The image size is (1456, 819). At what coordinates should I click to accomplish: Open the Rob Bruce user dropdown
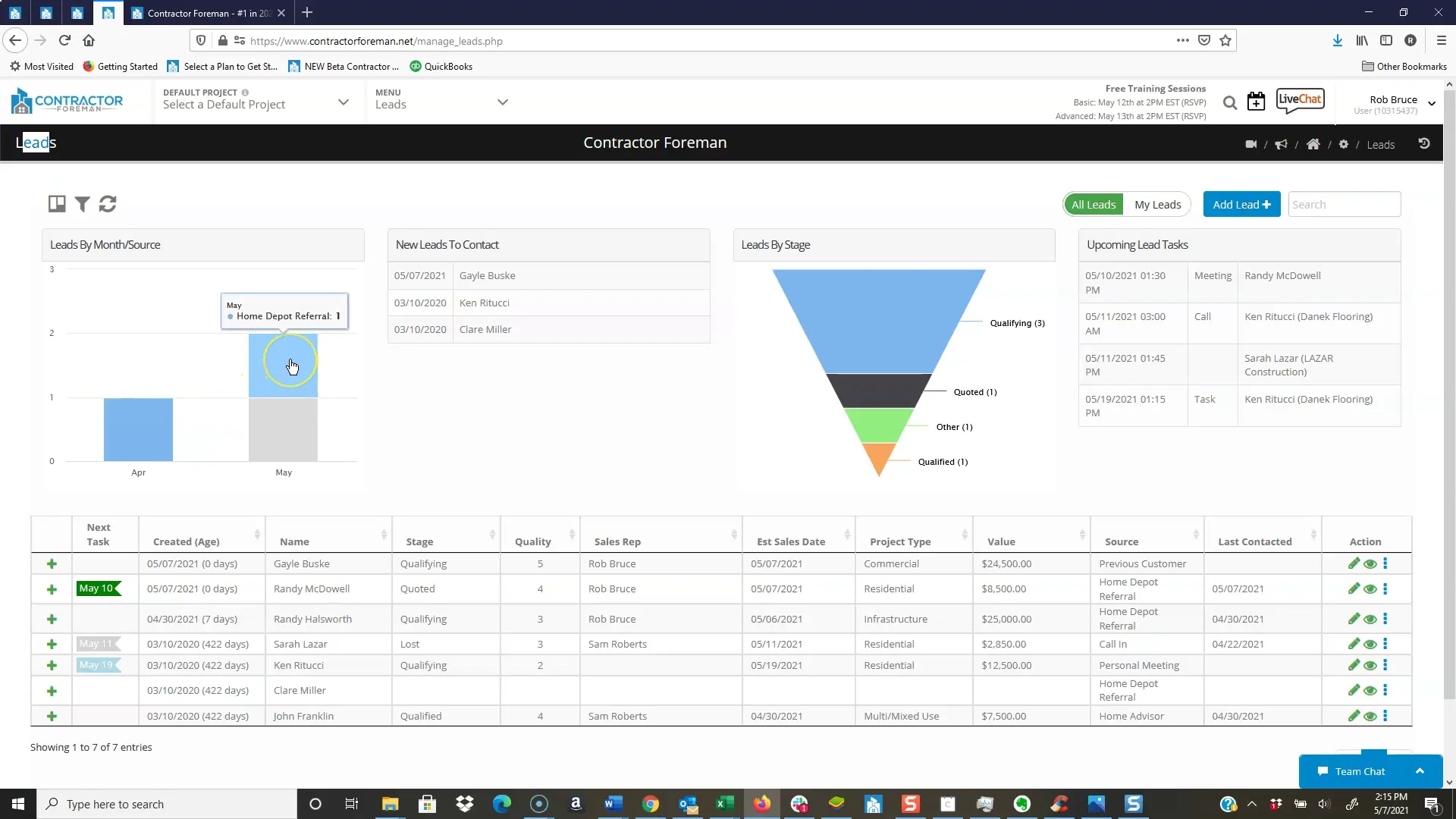click(x=1394, y=104)
